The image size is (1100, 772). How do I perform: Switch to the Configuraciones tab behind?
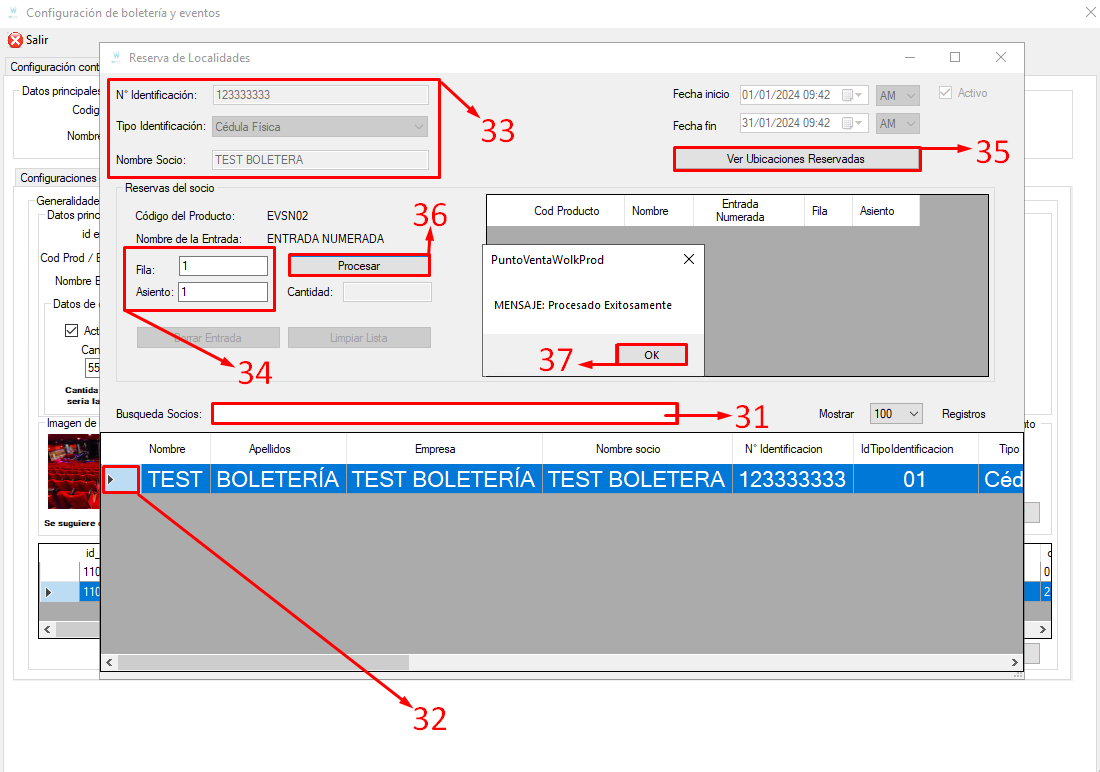[x=58, y=178]
